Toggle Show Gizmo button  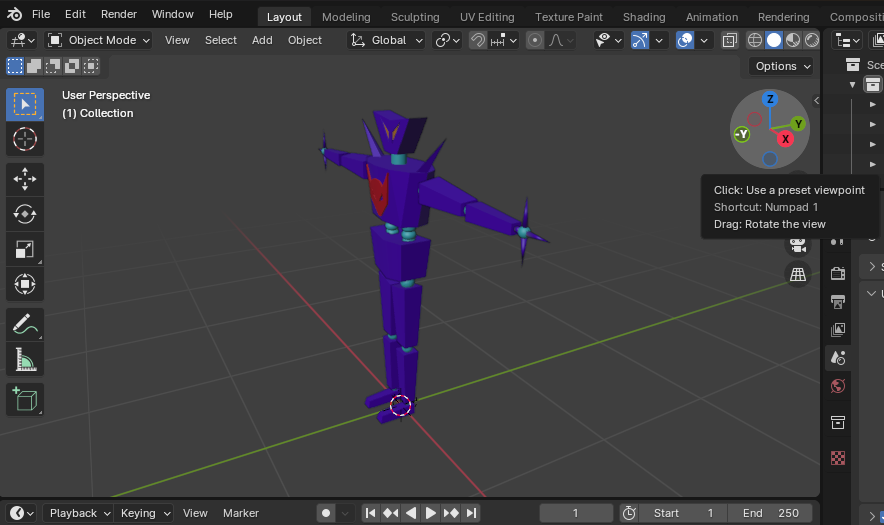640,40
